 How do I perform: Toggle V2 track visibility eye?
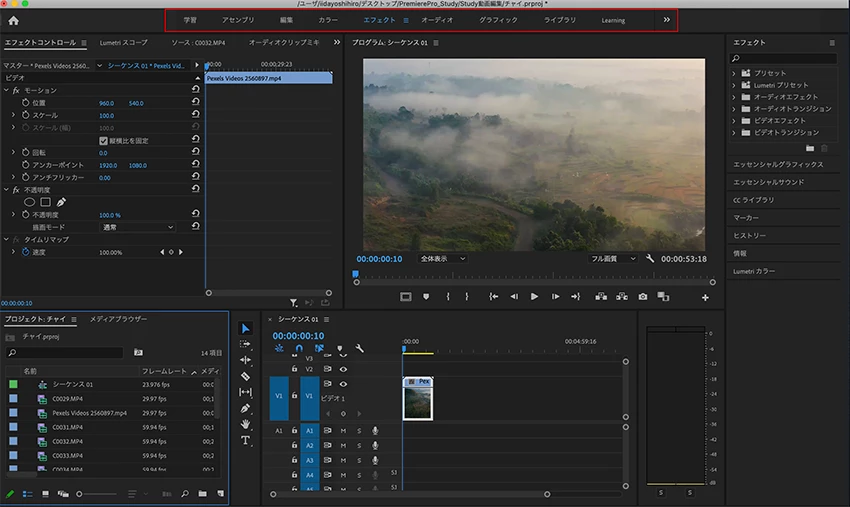point(343,369)
